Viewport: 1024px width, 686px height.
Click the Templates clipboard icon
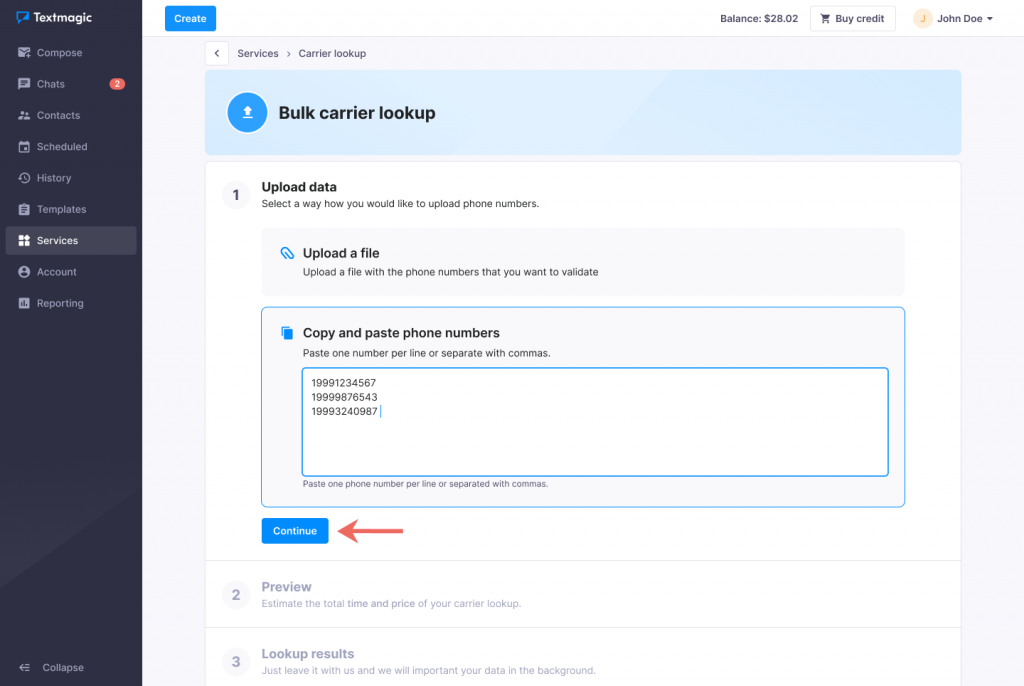24,210
